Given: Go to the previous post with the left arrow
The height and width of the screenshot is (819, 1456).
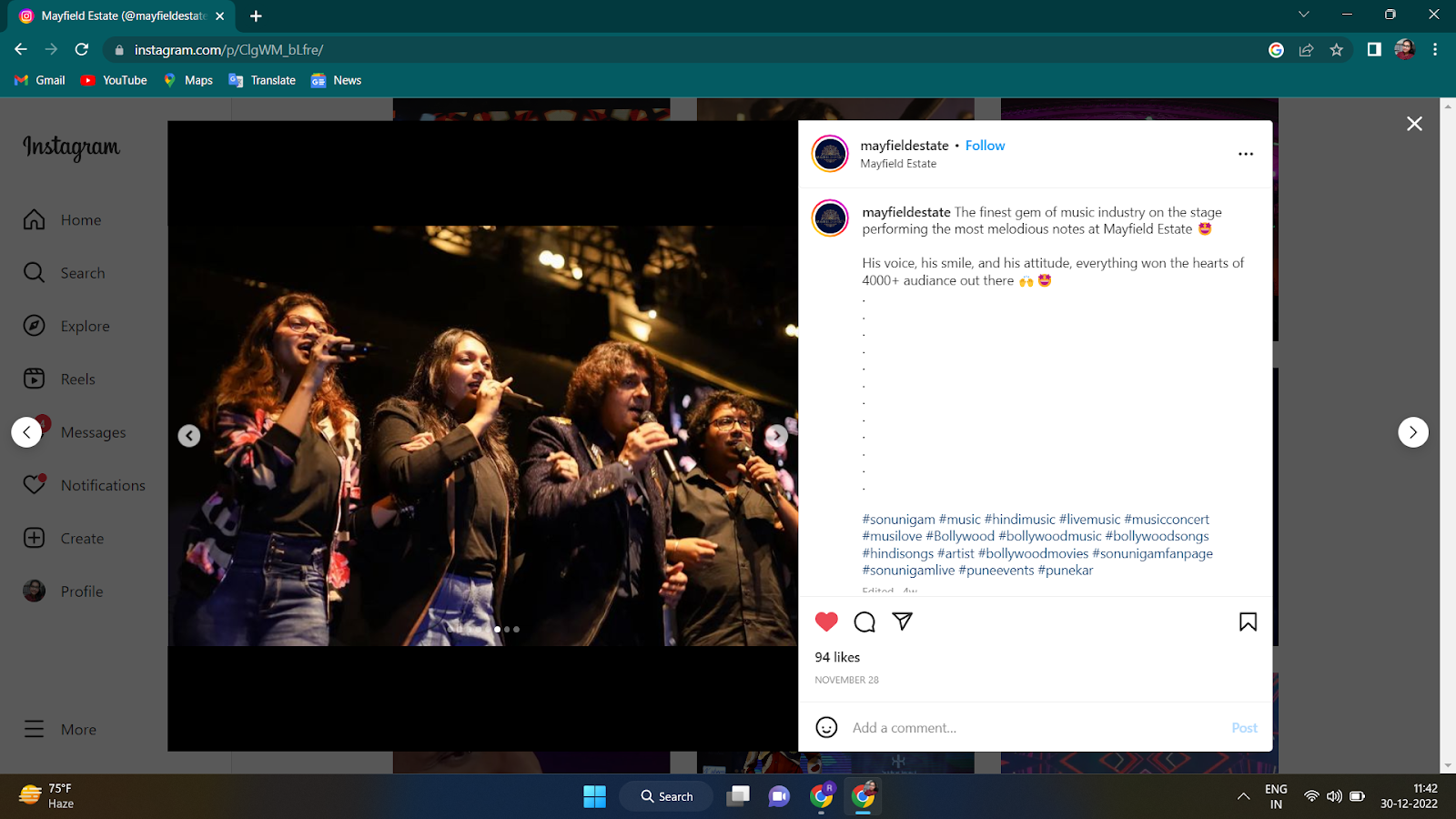Looking at the screenshot, I should pos(26,432).
